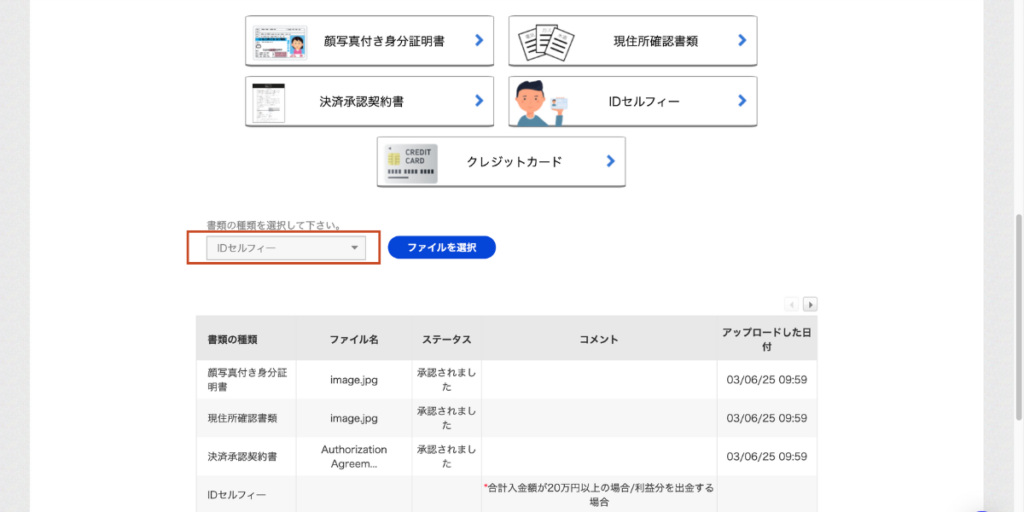Click the payment authorization agreement document icon

270,101
